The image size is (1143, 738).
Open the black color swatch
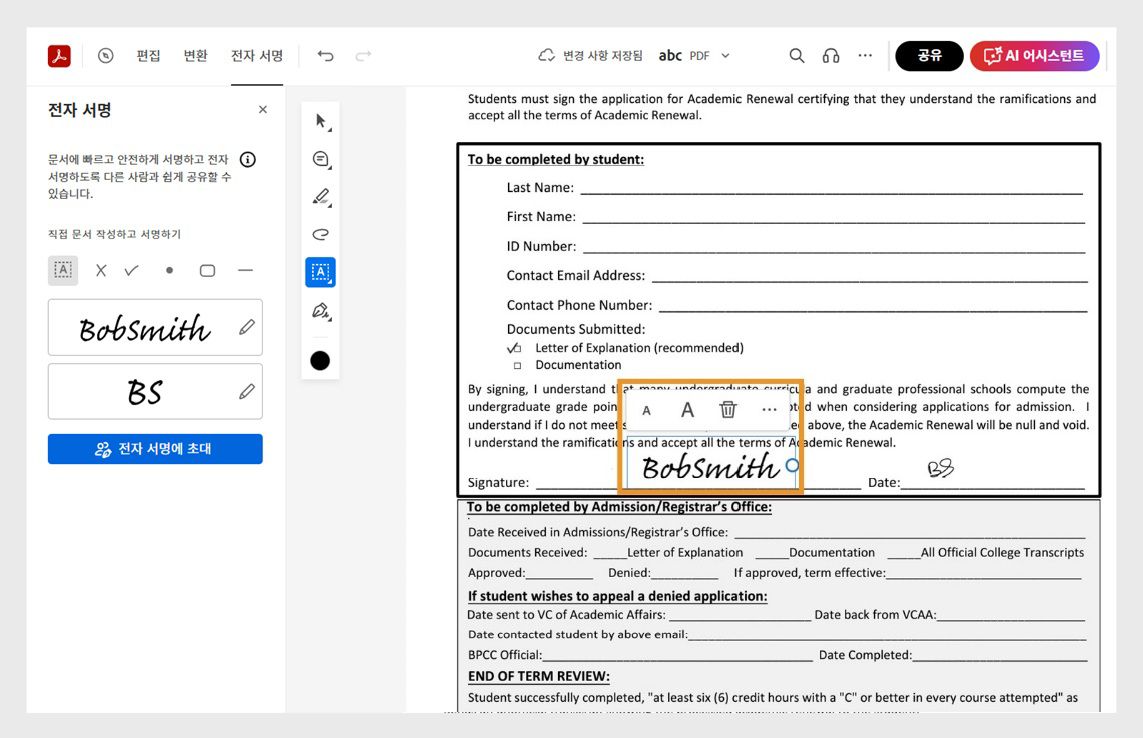coord(320,361)
